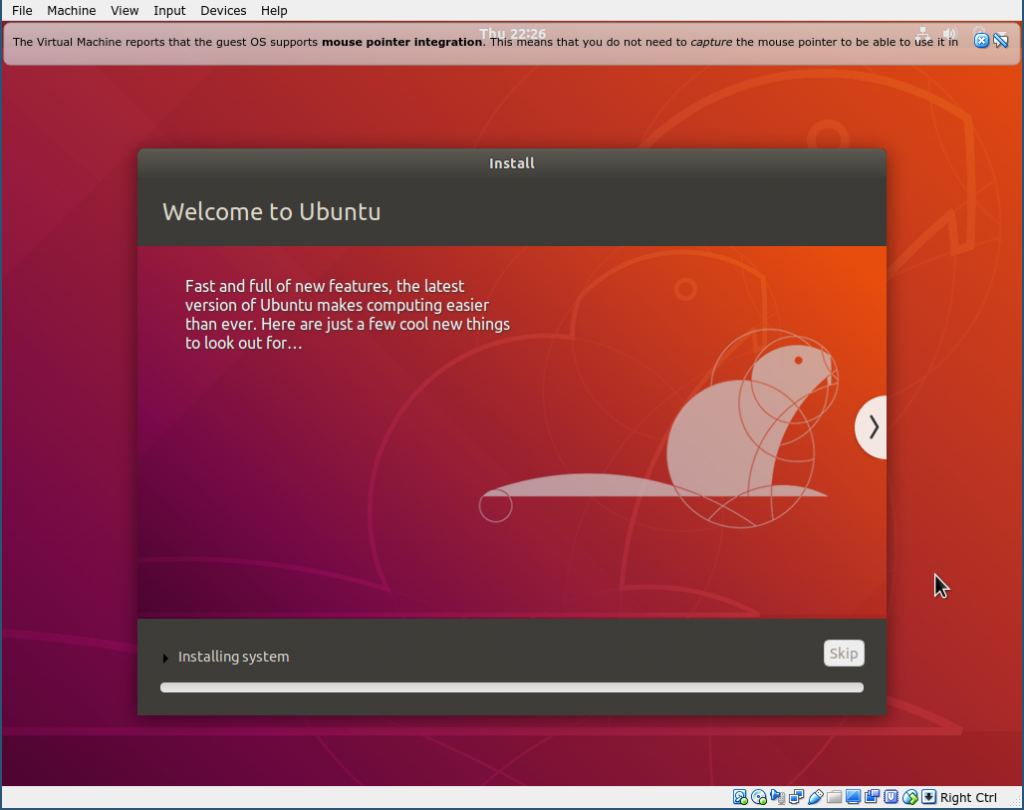Open the Machine menu
This screenshot has width=1024, height=810.
click(x=71, y=10)
